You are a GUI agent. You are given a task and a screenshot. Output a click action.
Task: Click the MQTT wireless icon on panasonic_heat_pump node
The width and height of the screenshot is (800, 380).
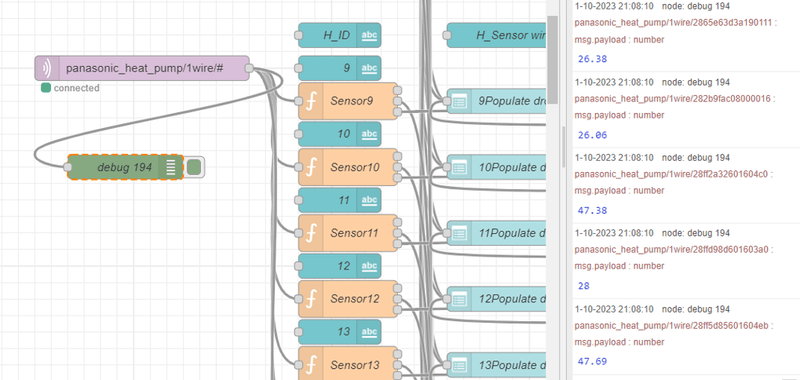pos(47,68)
